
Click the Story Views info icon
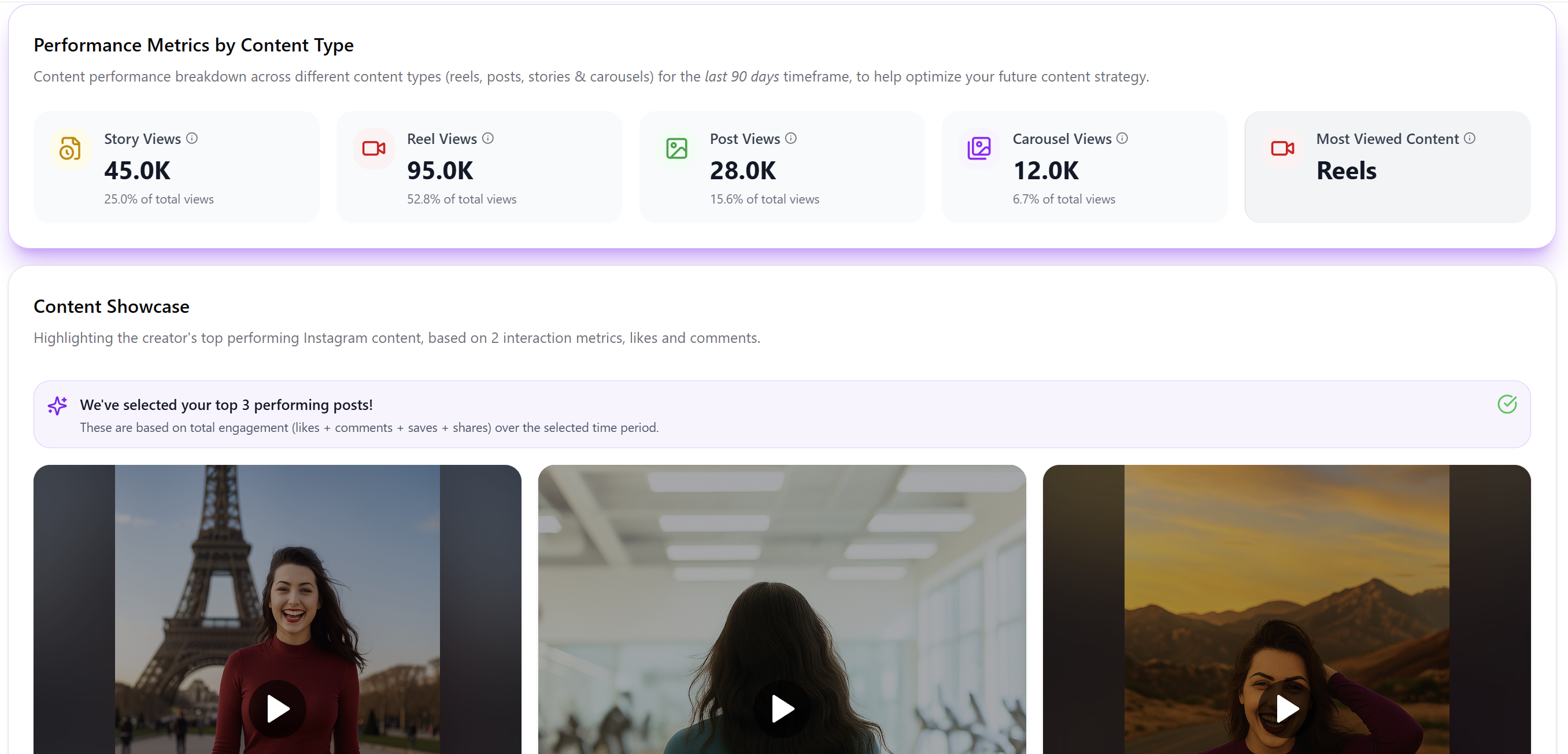click(x=192, y=138)
